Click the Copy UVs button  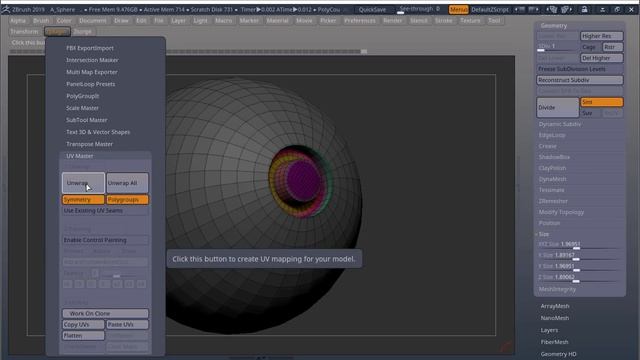click(83, 324)
